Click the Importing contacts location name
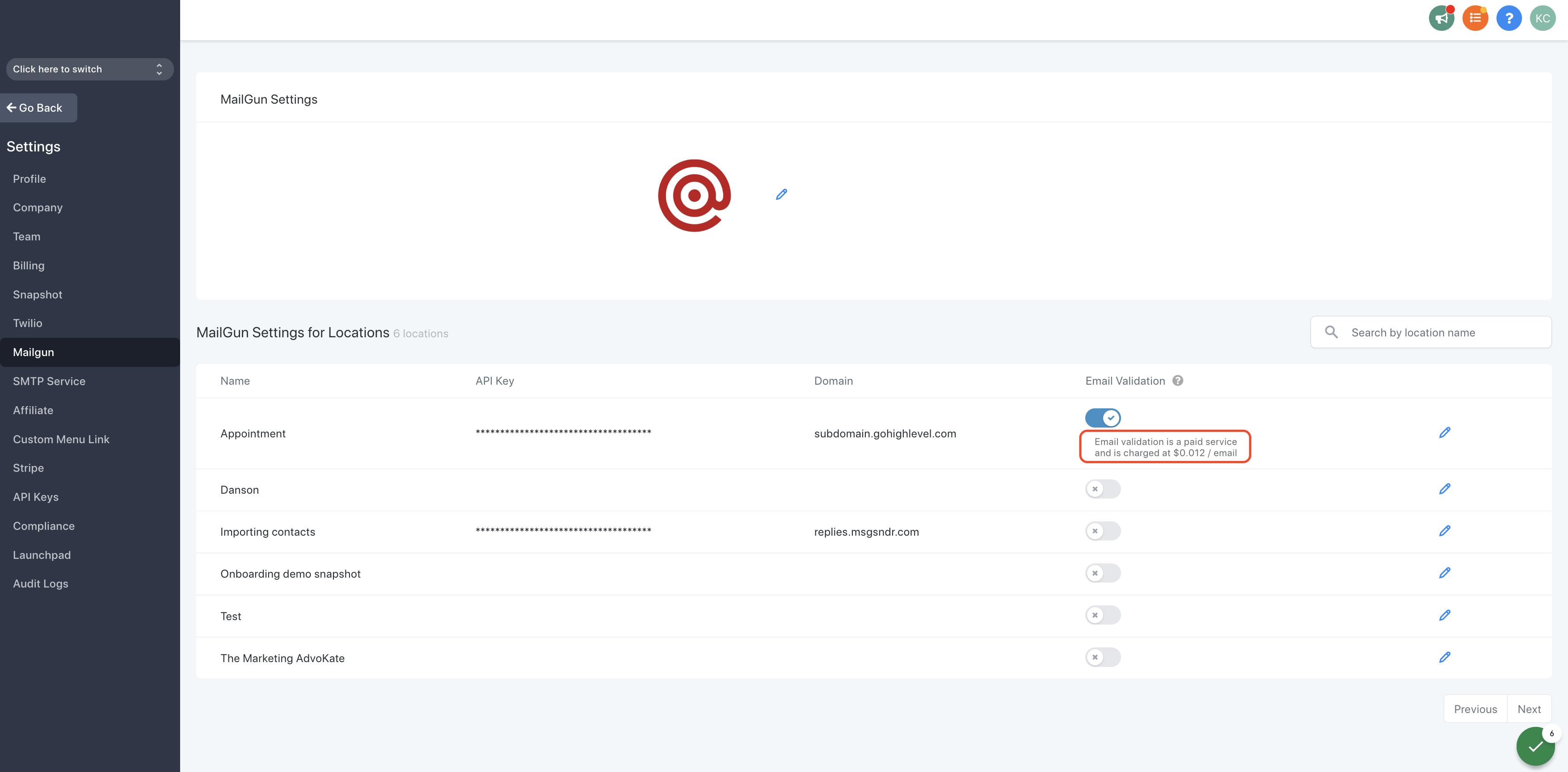Image resolution: width=1568 pixels, height=772 pixels. click(x=268, y=532)
